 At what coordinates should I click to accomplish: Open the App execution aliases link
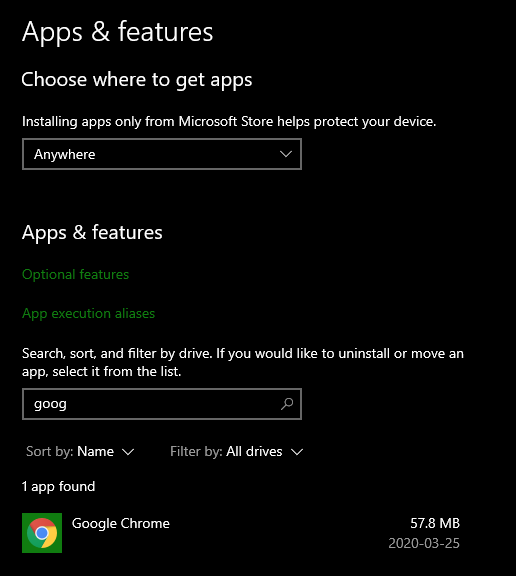[89, 313]
